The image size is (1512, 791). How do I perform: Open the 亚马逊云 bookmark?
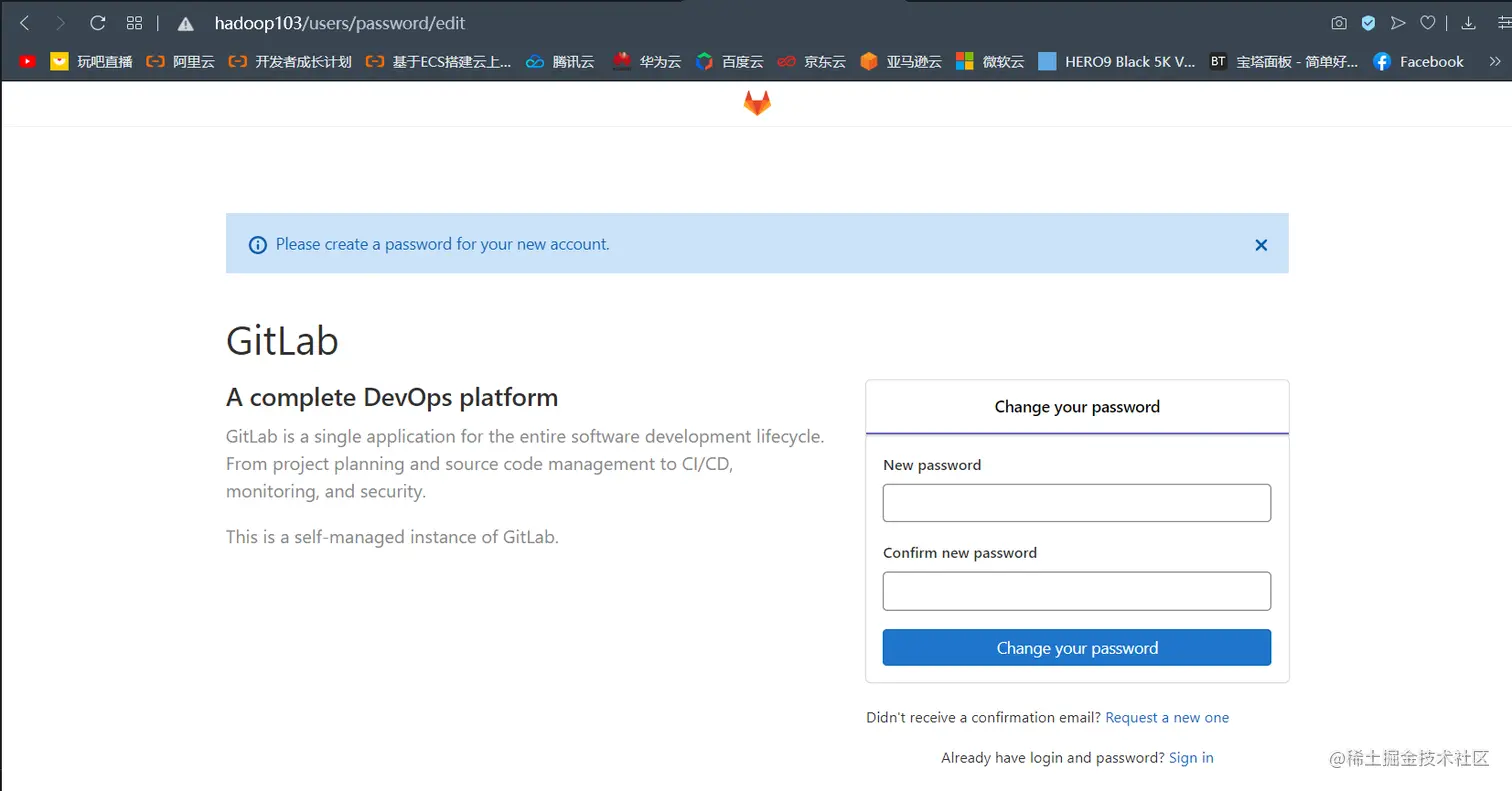901,62
